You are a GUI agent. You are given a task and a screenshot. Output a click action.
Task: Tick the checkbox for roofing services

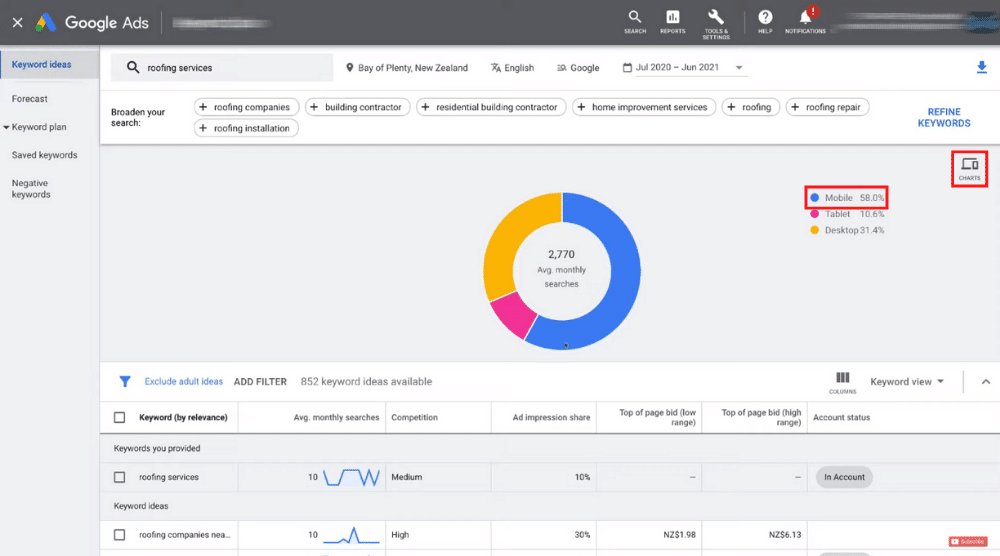pos(119,477)
